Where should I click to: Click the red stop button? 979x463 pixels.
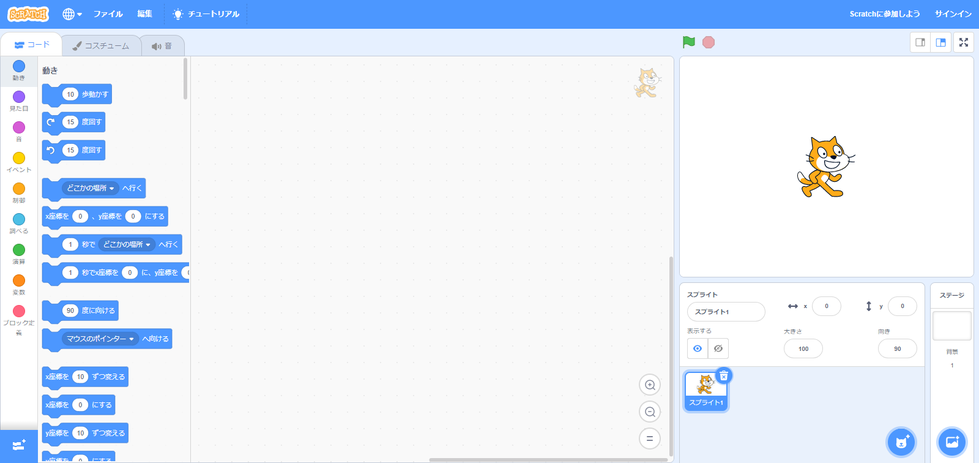click(708, 42)
